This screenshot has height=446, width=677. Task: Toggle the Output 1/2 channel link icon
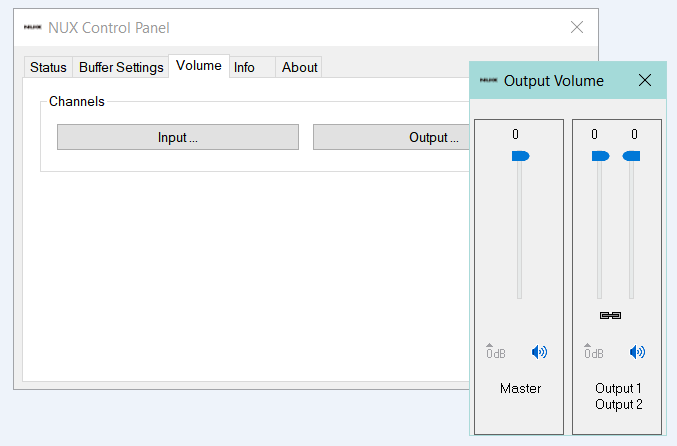[x=610, y=315]
